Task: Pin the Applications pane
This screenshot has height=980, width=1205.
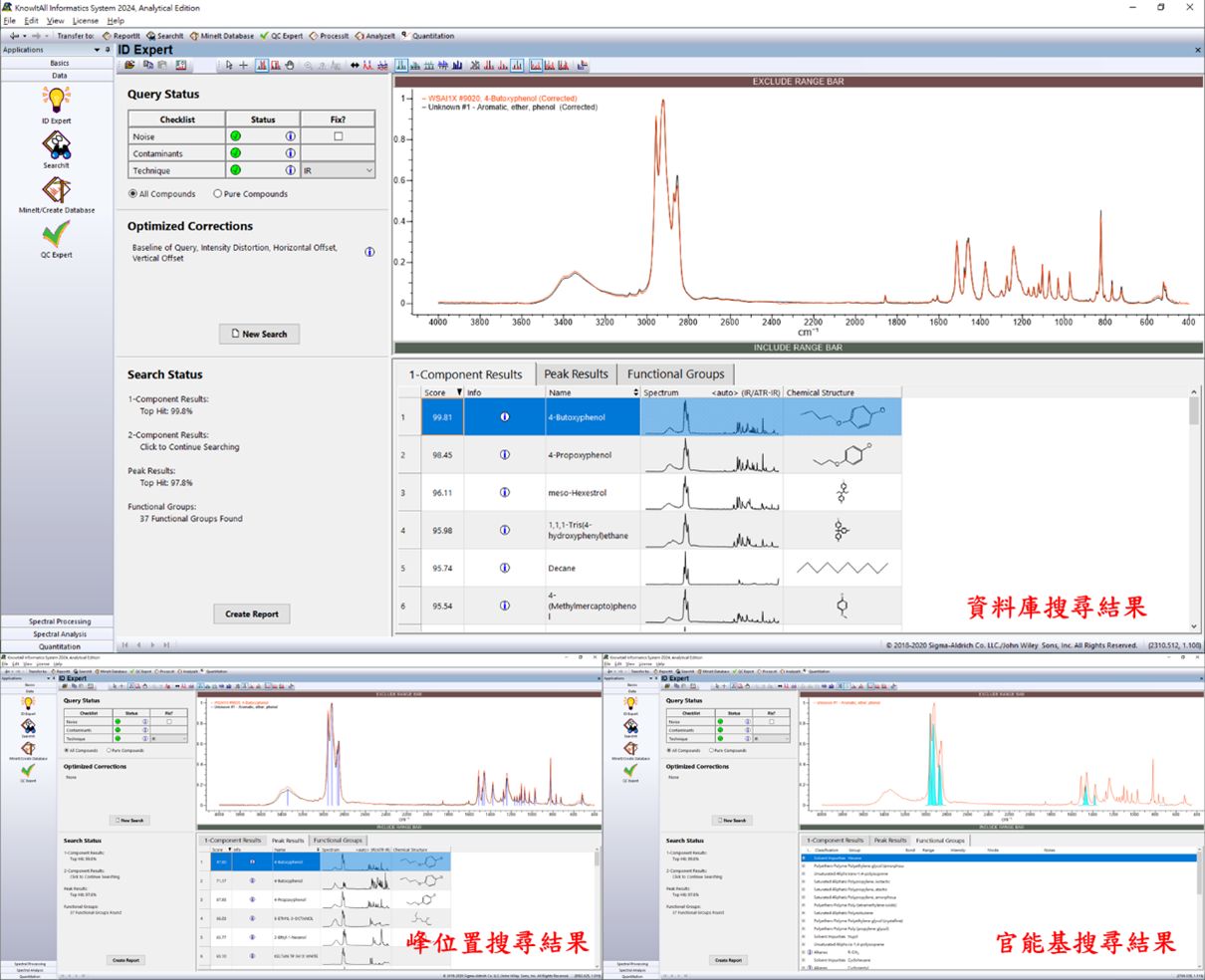Action: (108, 50)
